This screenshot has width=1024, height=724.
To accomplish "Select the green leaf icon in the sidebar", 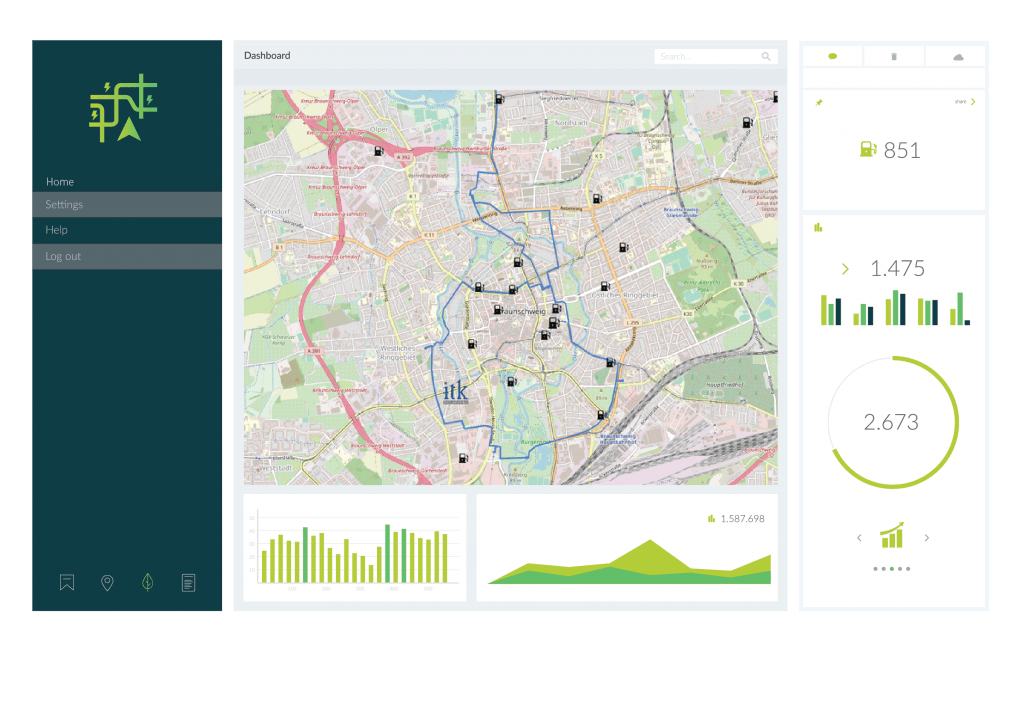I will [147, 582].
